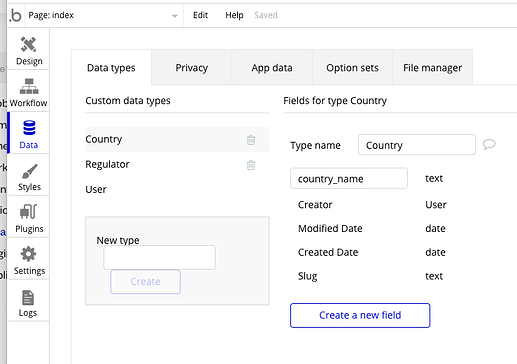Switch to the File manager tab
This screenshot has width=517, height=364.
point(433,68)
